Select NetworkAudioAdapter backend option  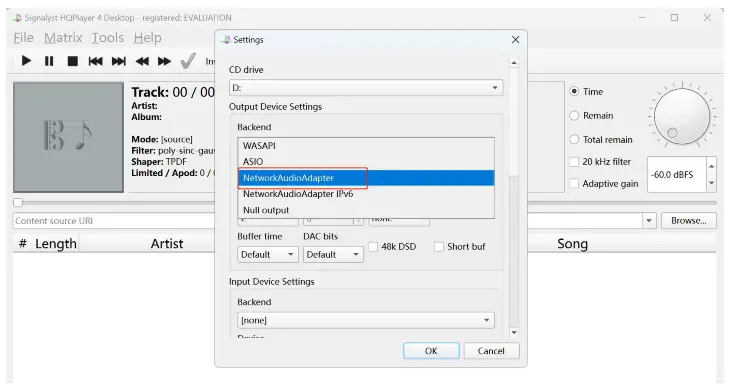tap(366, 178)
